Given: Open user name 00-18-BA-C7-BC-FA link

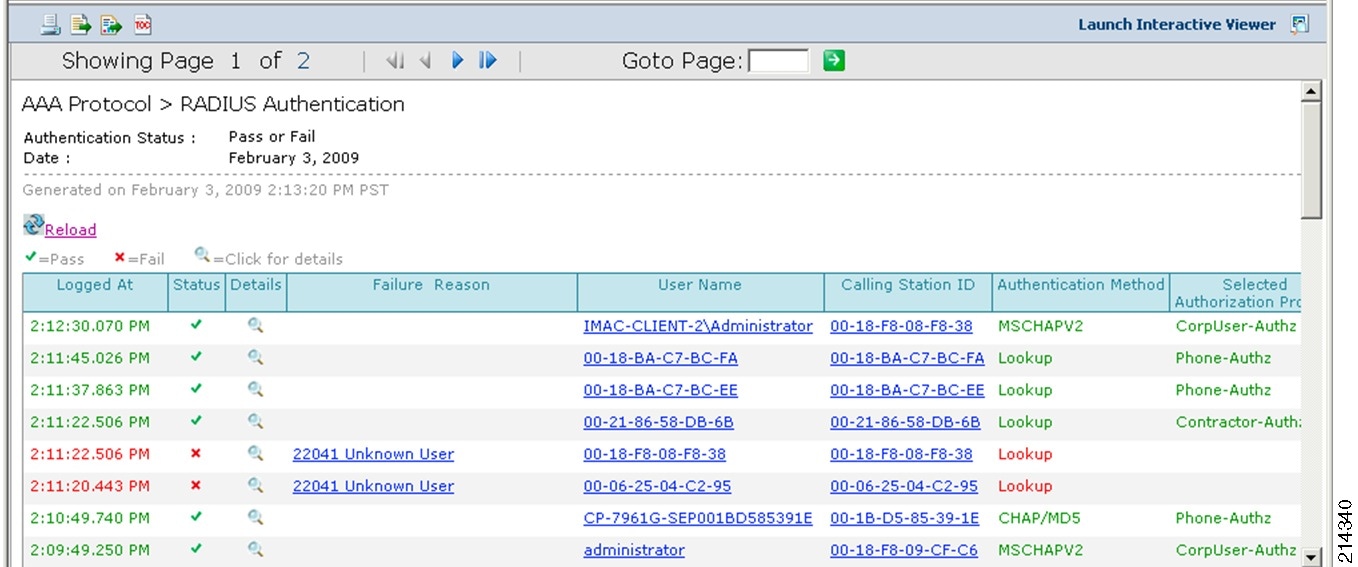Looking at the screenshot, I should tap(660, 358).
